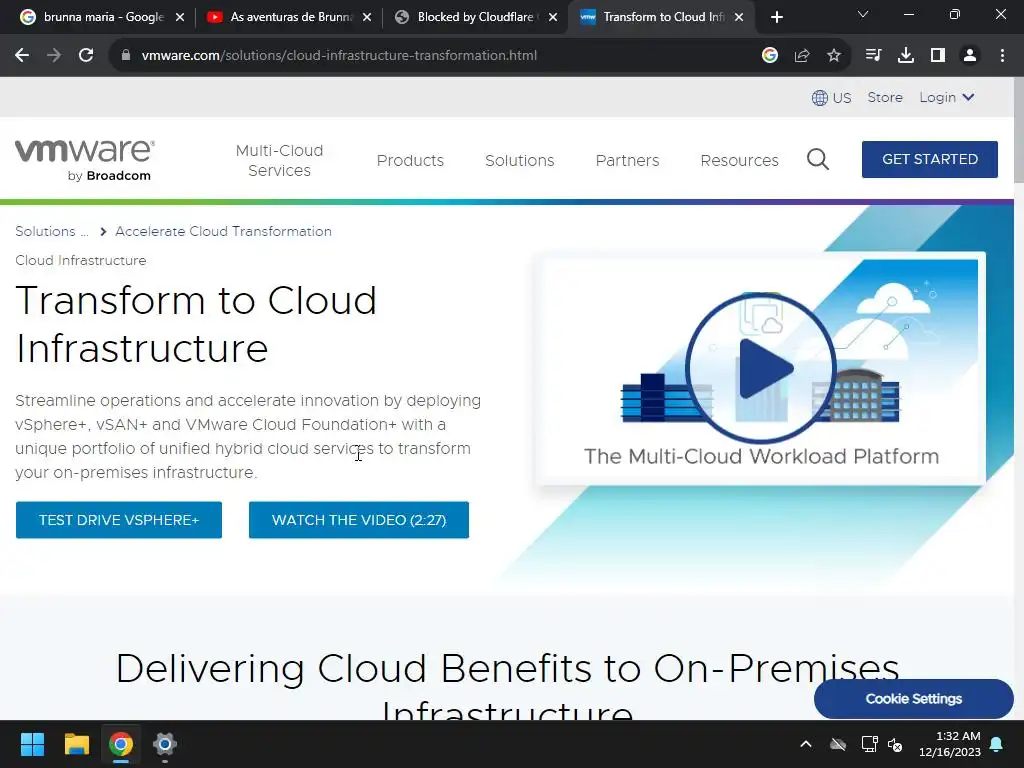This screenshot has height=768, width=1024.
Task: Bookmark this page with the star
Action: pos(834,56)
